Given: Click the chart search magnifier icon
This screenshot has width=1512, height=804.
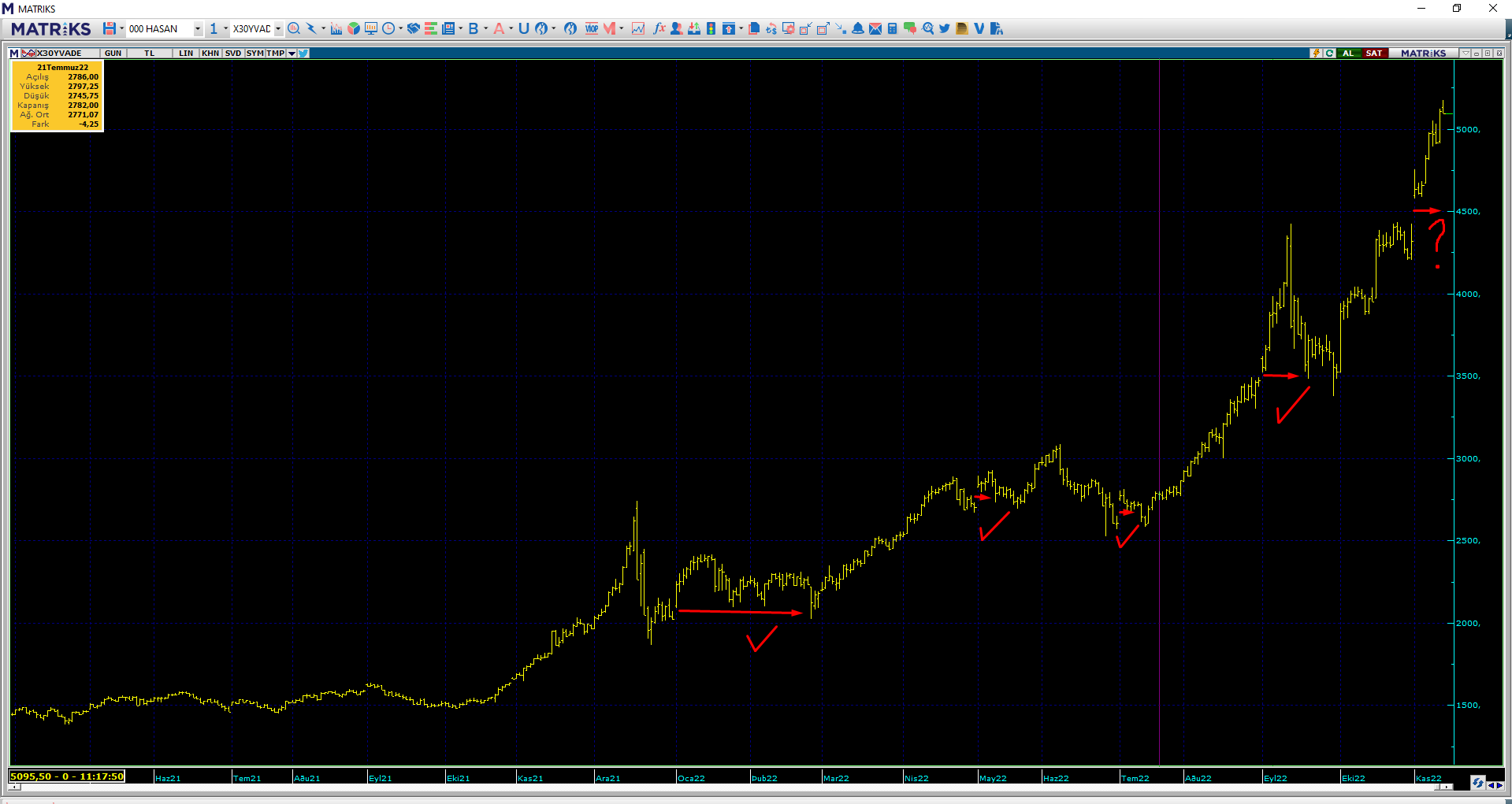Looking at the screenshot, I should 294,28.
